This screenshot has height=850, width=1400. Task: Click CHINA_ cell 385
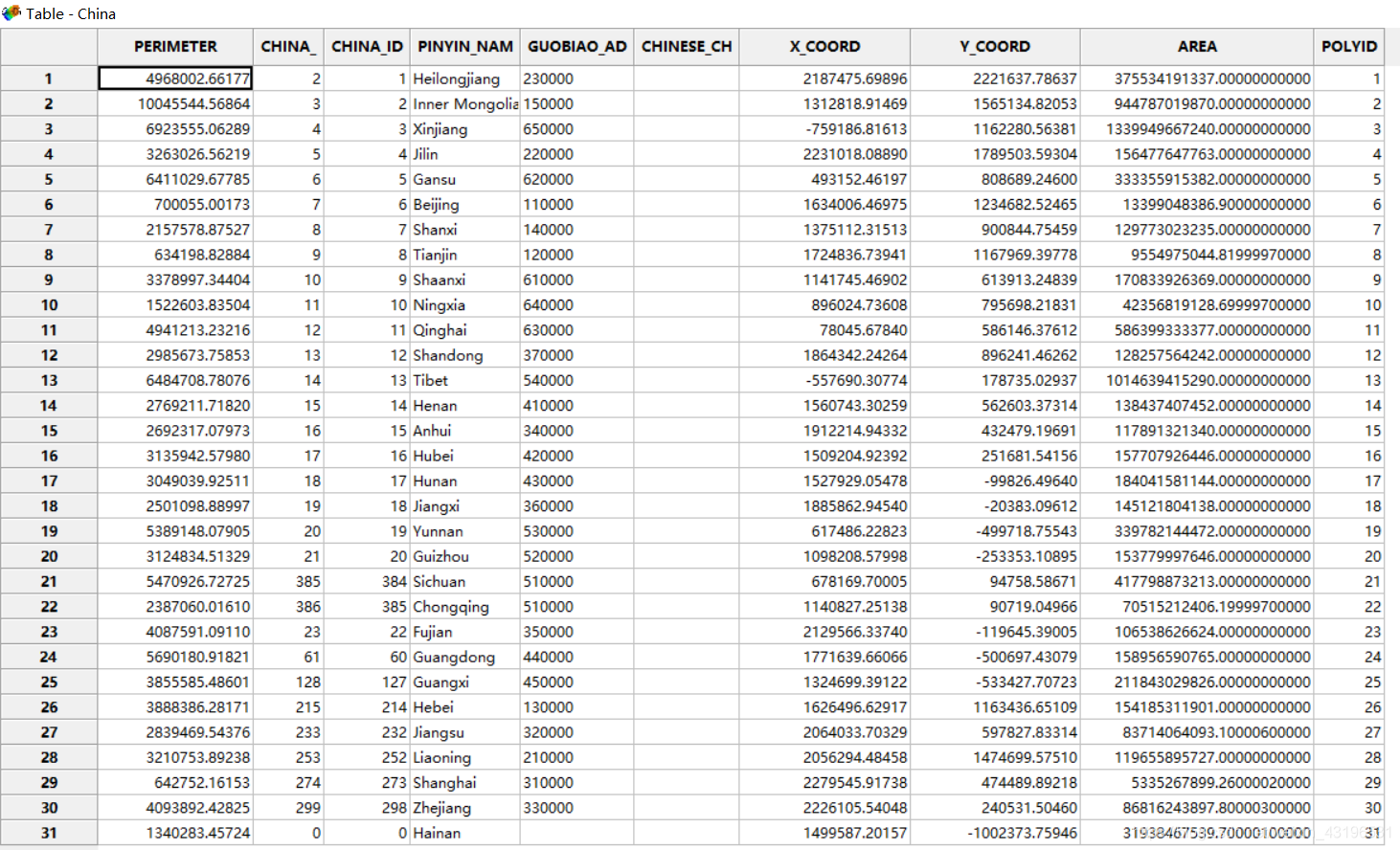click(288, 581)
